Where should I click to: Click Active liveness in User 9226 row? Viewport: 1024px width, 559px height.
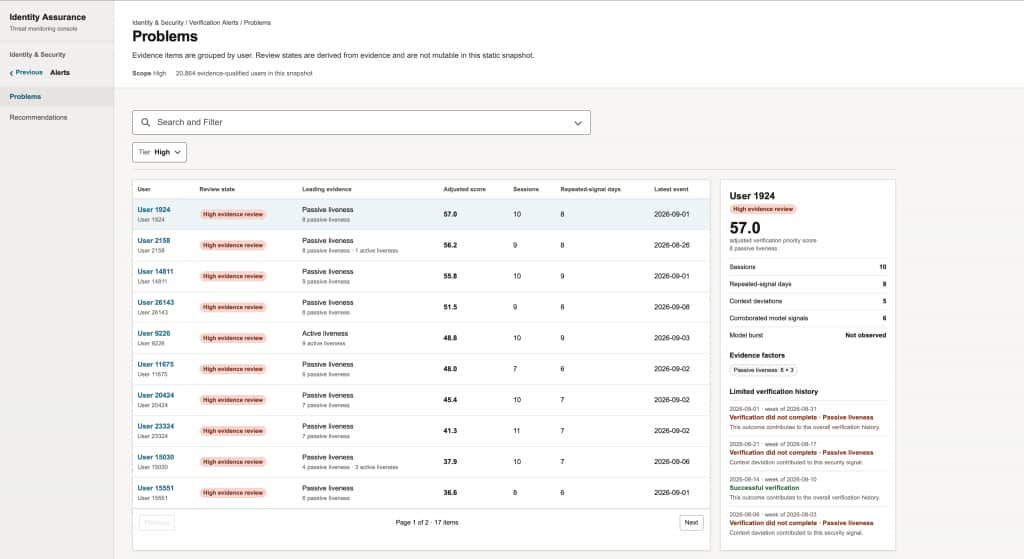[325, 334]
